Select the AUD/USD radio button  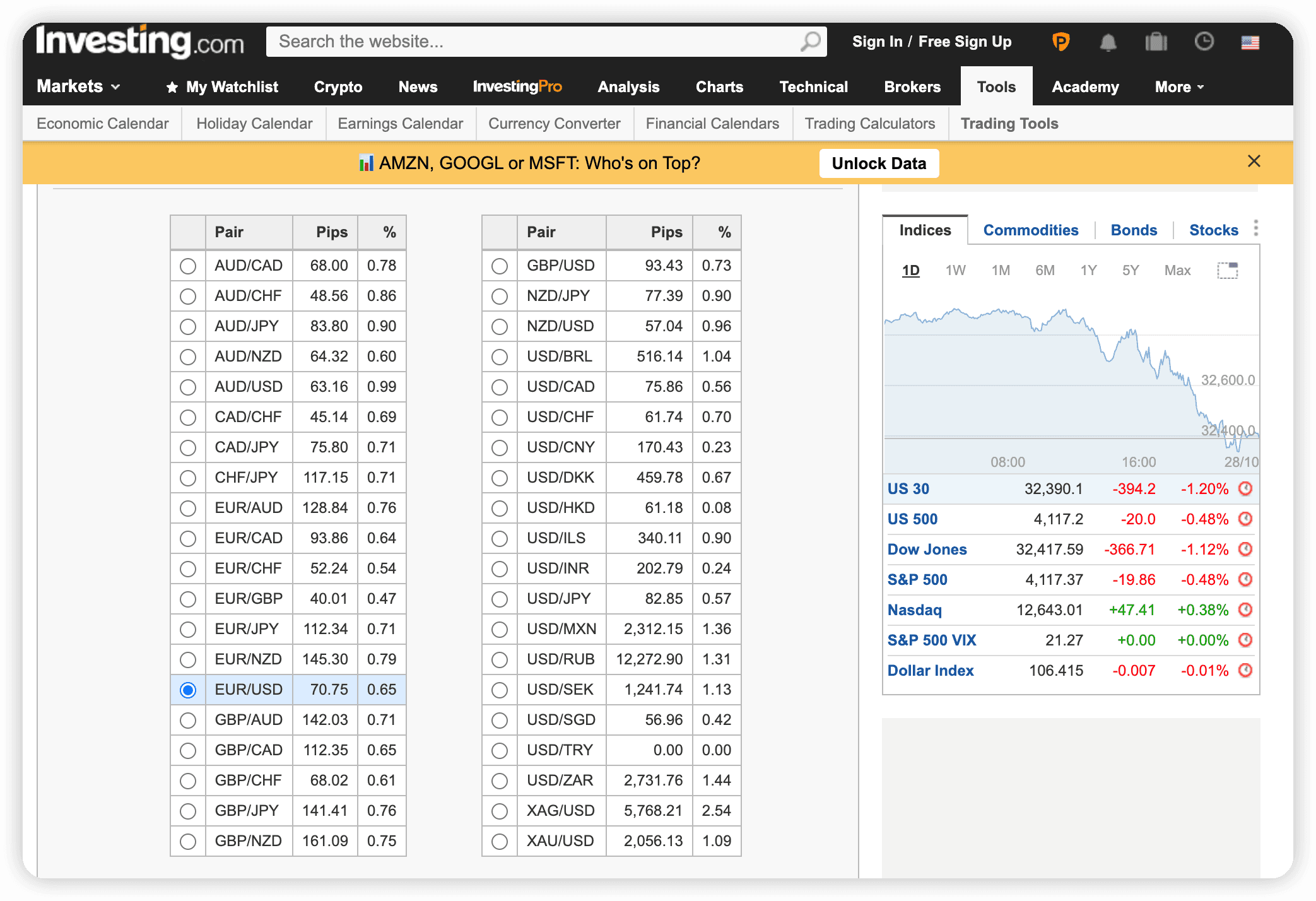click(187, 387)
